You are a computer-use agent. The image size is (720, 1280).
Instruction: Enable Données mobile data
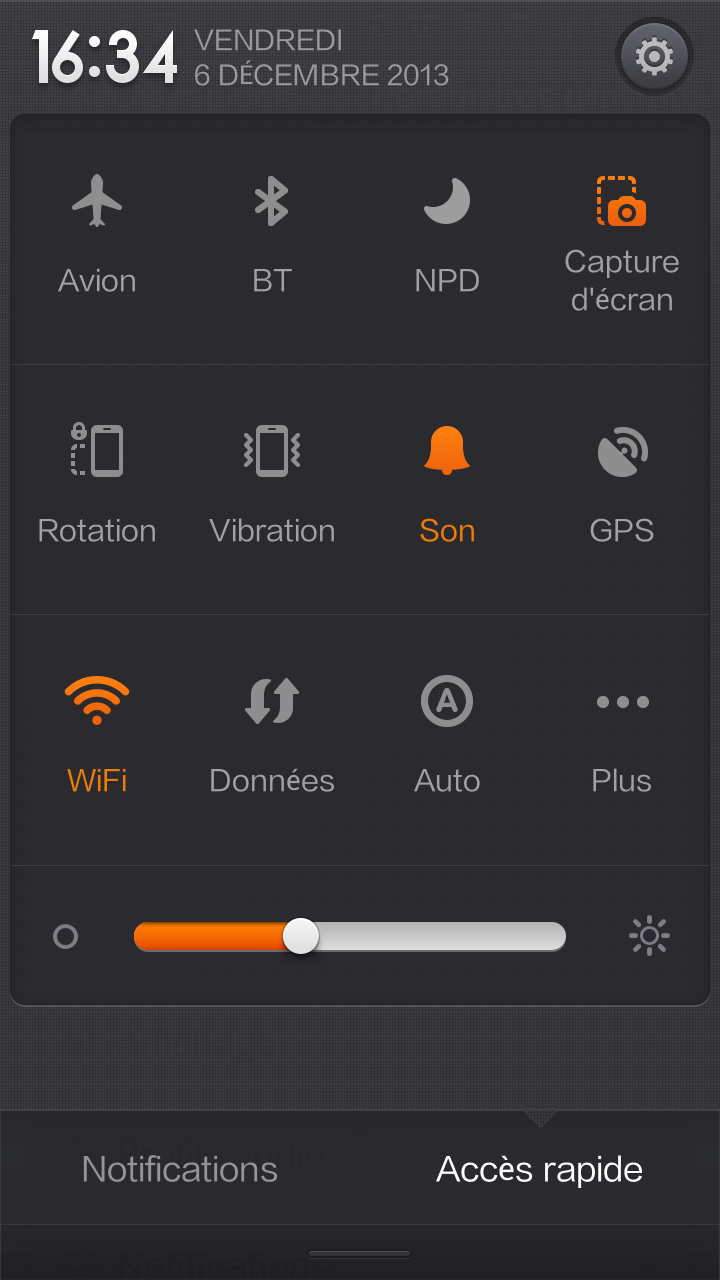(x=272, y=702)
